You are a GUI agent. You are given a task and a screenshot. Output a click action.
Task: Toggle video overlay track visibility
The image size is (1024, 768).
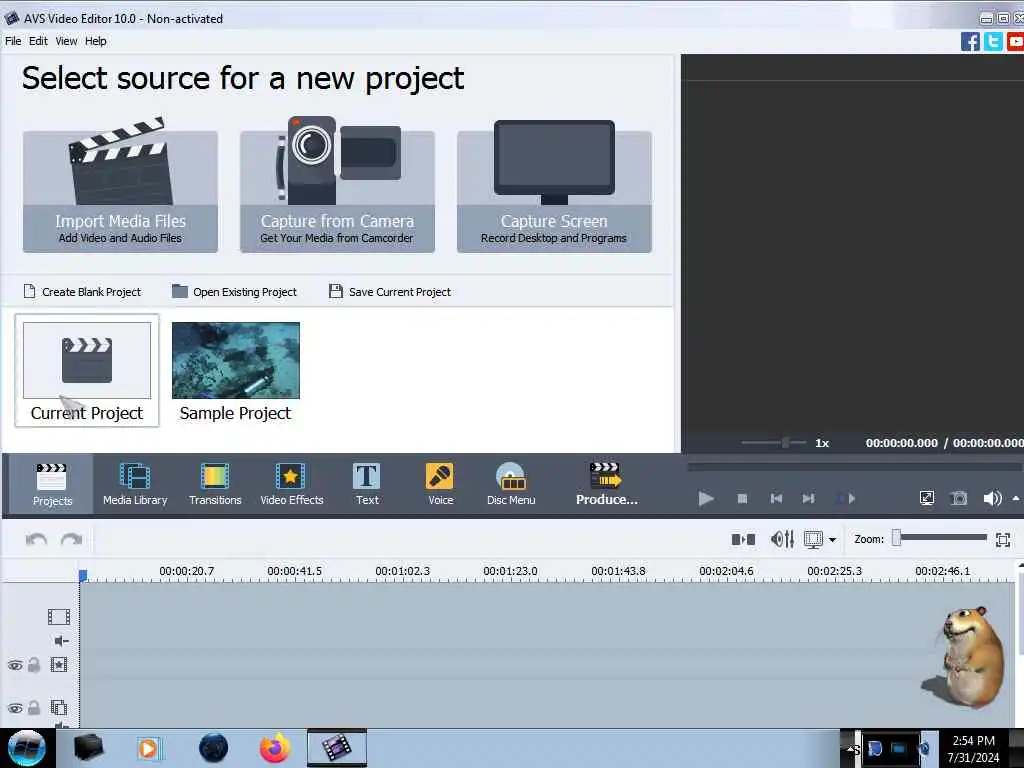coord(15,708)
